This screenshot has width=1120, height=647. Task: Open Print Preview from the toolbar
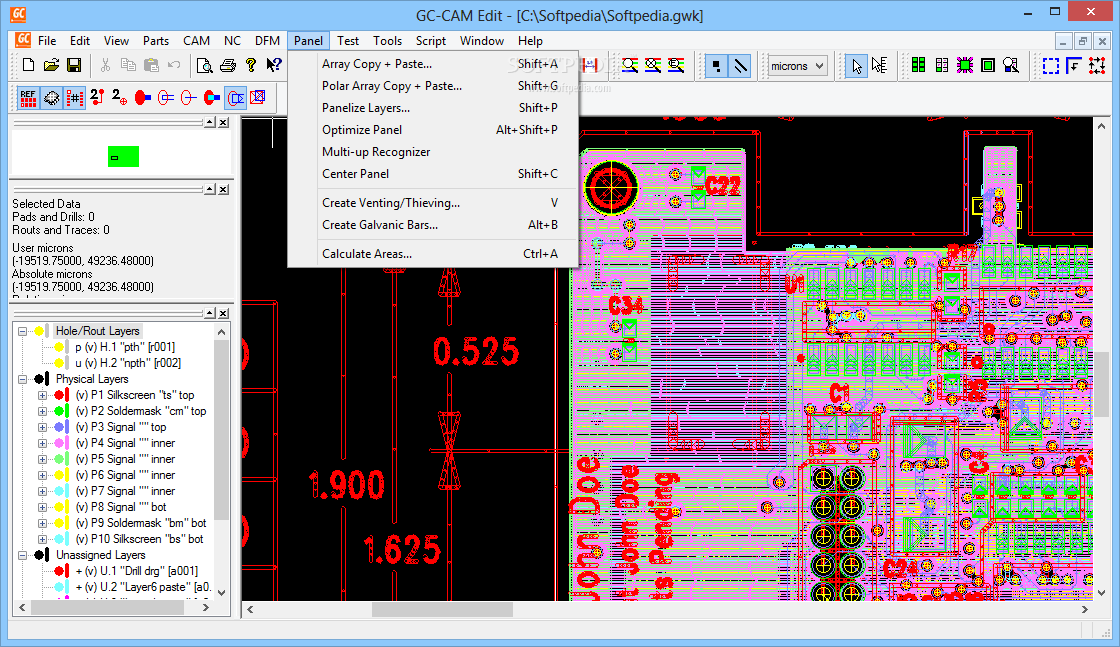pyautogui.click(x=205, y=65)
